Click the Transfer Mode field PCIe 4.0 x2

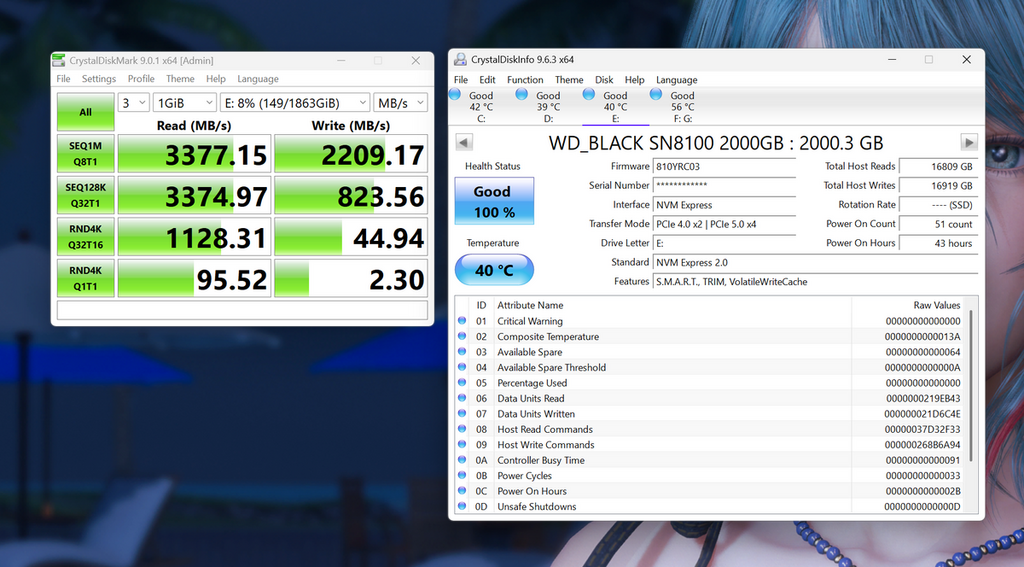pyautogui.click(x=724, y=224)
